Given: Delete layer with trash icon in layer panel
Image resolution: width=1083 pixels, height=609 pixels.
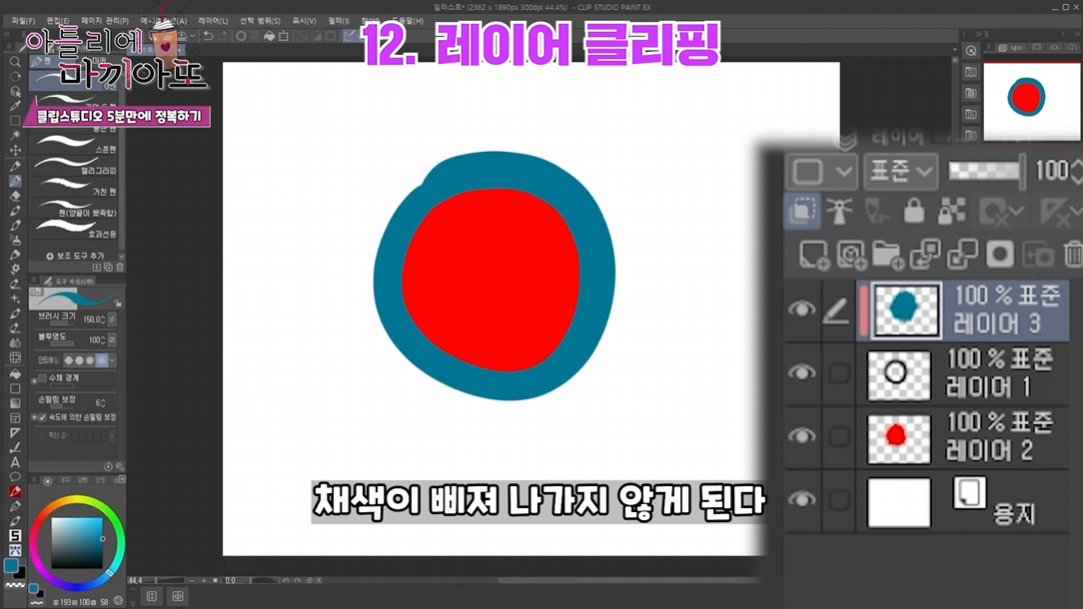Looking at the screenshot, I should (x=1074, y=255).
